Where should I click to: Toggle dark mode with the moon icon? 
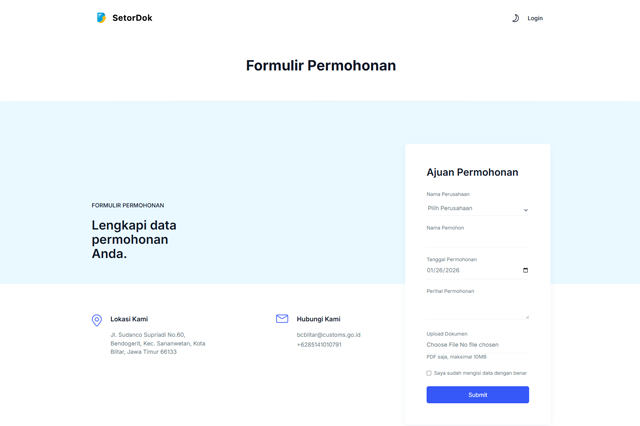coord(515,18)
